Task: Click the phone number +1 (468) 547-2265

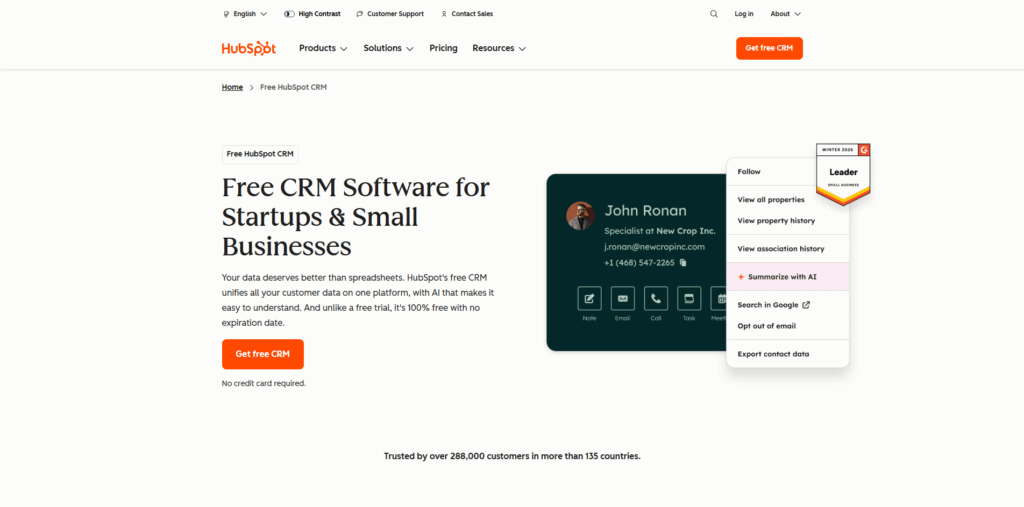Action: coord(639,263)
